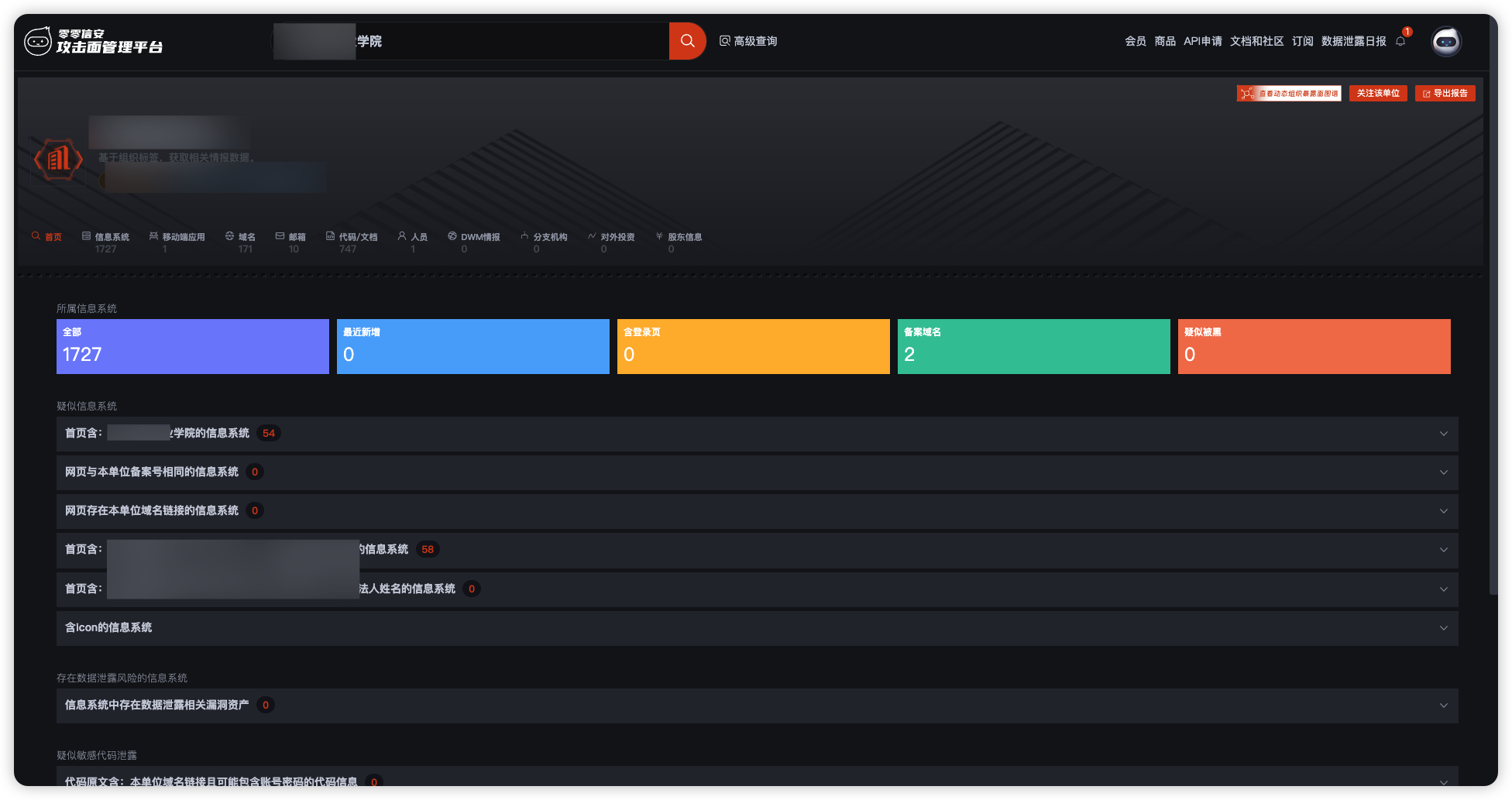Click the purple 全部 1727 card
This screenshot has height=800, width=1512.
point(192,347)
